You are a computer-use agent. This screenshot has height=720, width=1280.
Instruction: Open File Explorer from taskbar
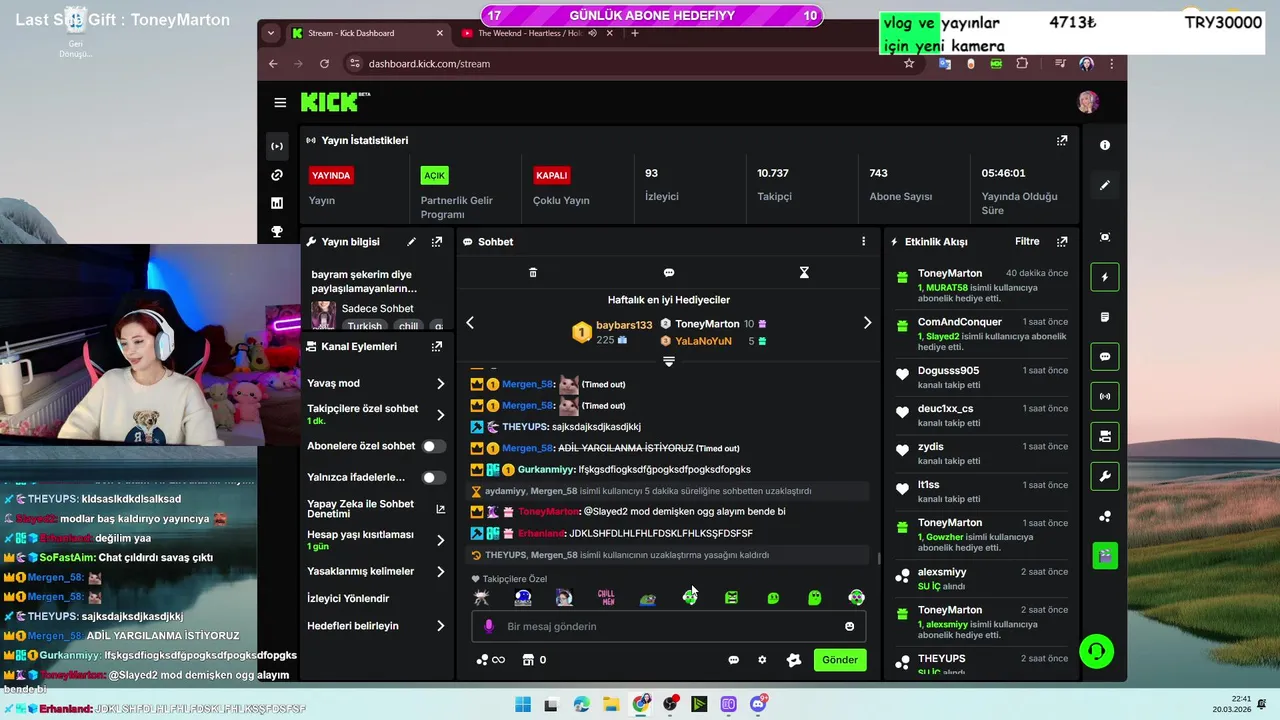(611, 704)
